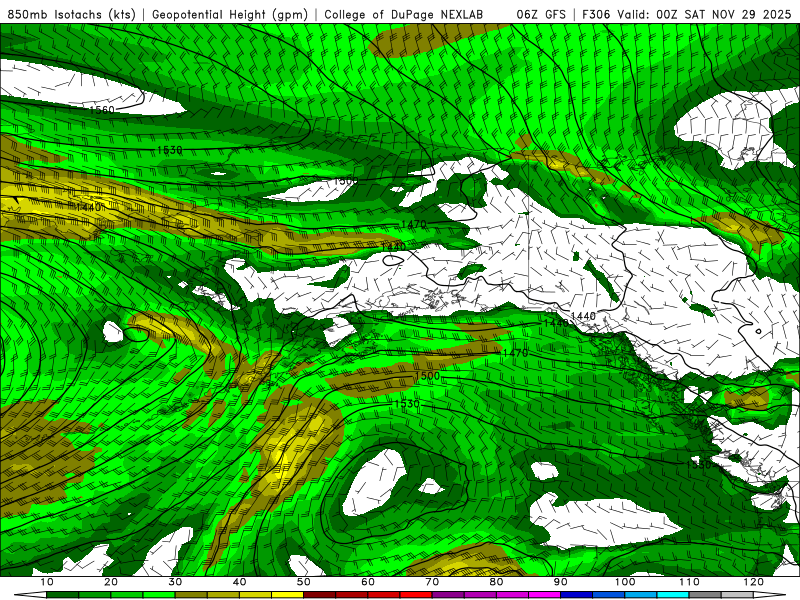The height and width of the screenshot is (600, 800).
Task: Click the '850mb Isotachs (kts)' title text
Action: 72,14
